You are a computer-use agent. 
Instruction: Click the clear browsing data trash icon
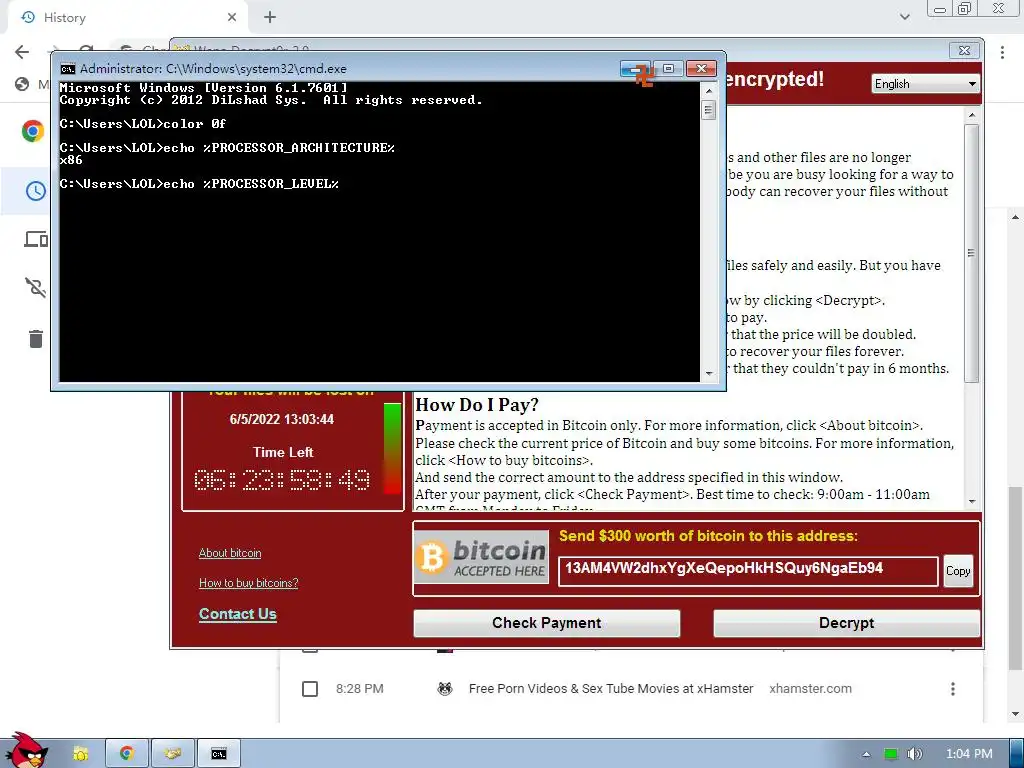point(35,339)
